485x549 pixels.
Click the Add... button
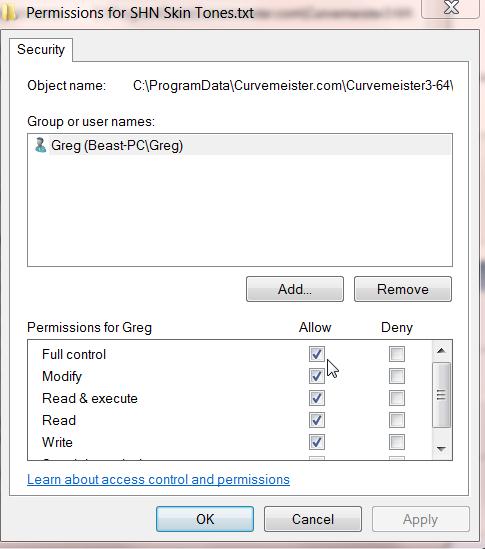pos(295,289)
